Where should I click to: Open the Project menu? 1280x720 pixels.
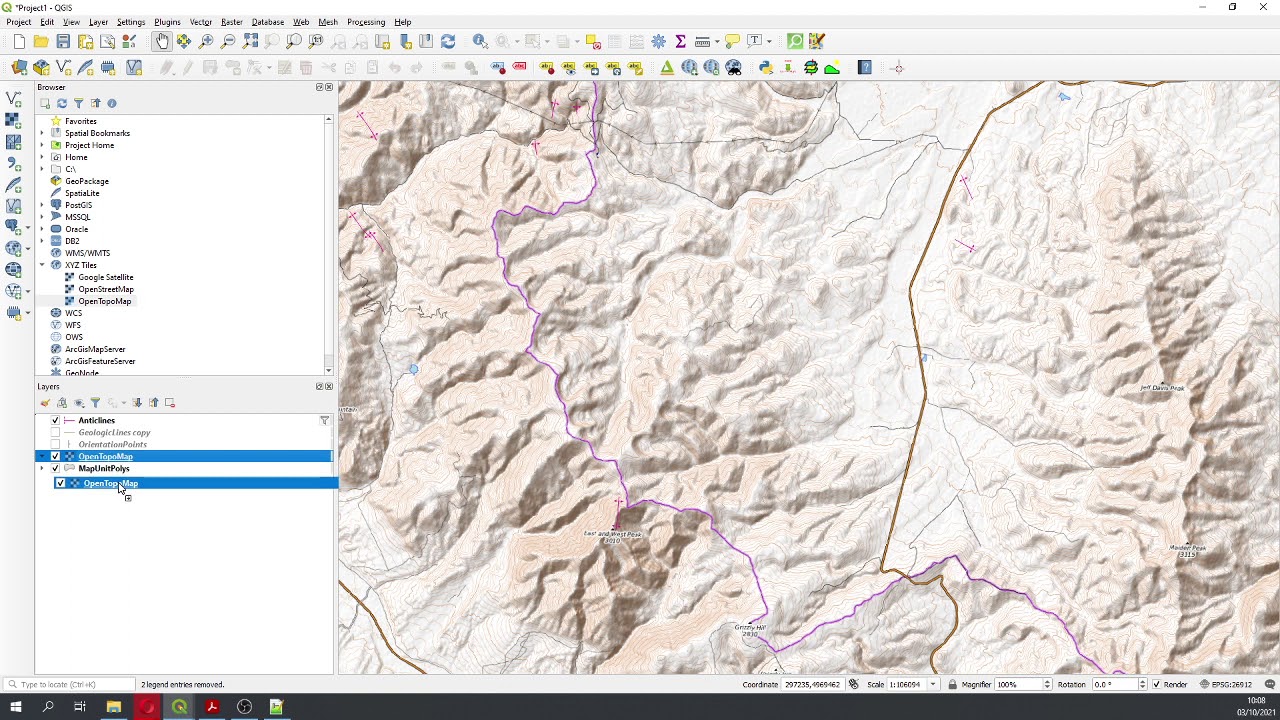18,22
